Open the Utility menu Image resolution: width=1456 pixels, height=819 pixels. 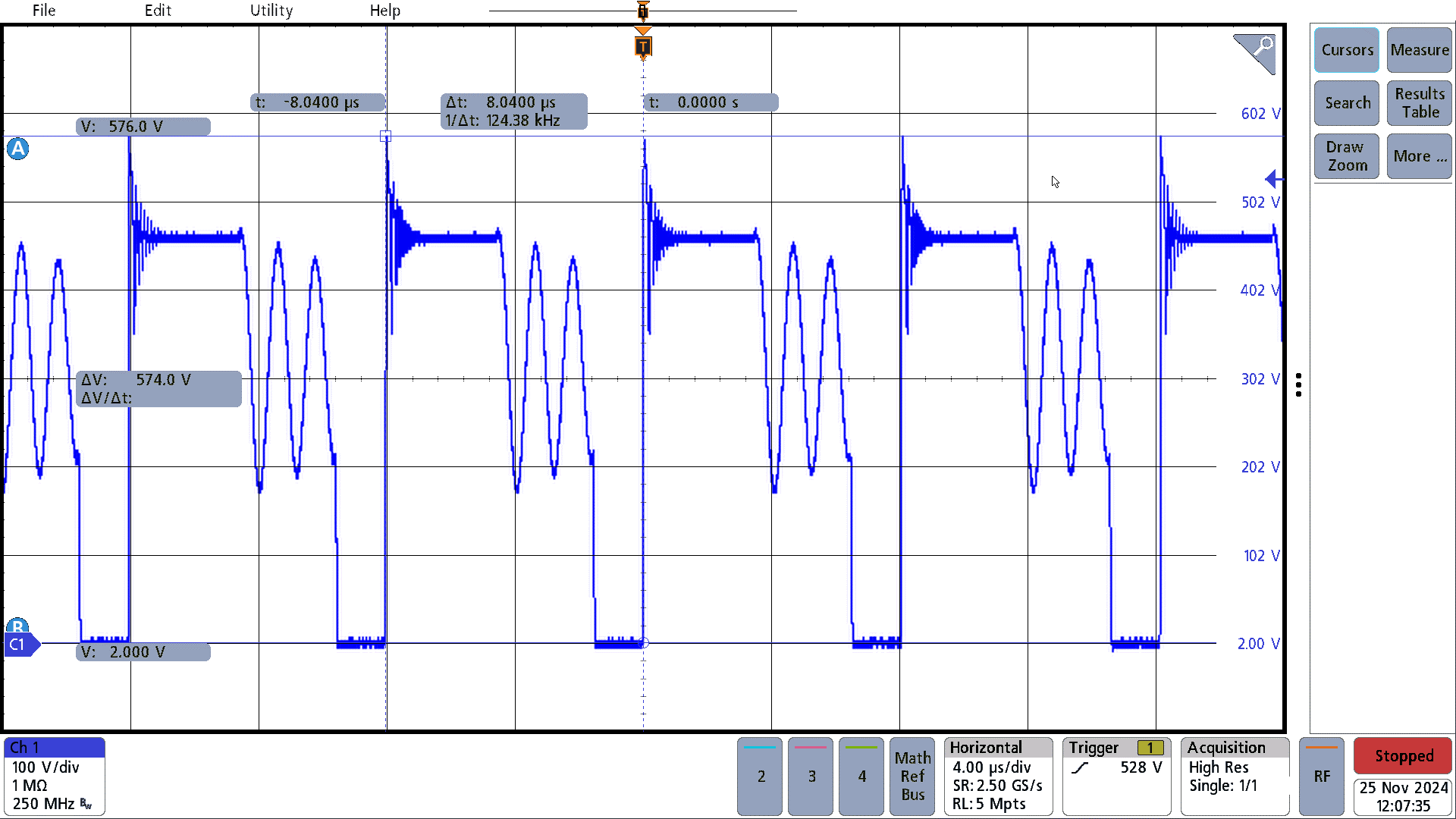[271, 11]
